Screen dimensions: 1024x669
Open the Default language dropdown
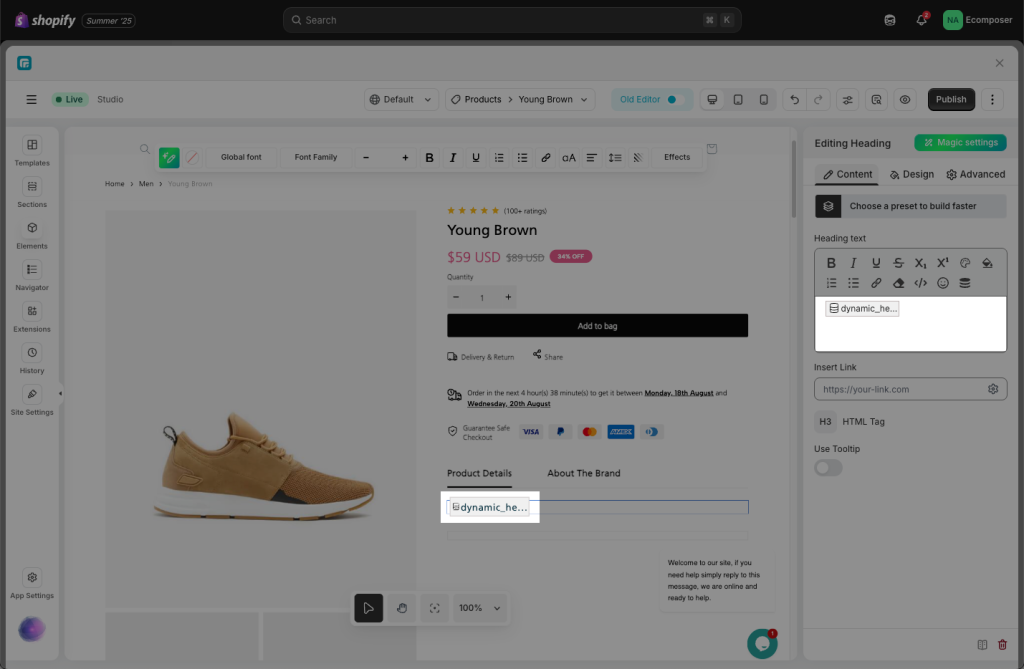[x=401, y=99]
